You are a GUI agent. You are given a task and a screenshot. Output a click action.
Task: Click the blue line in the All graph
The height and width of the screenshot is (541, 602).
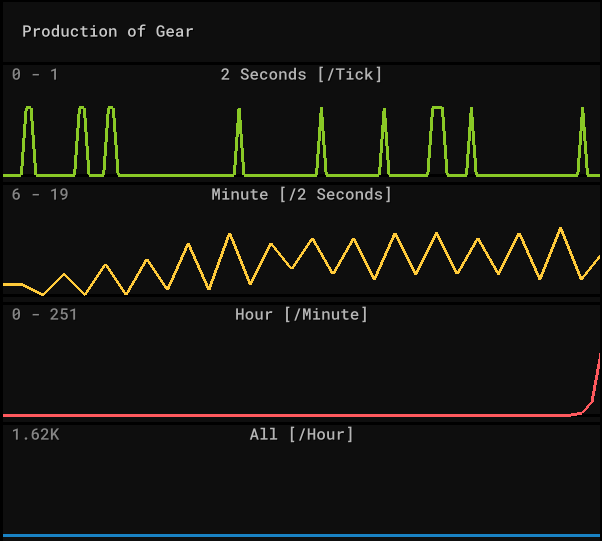point(300,536)
